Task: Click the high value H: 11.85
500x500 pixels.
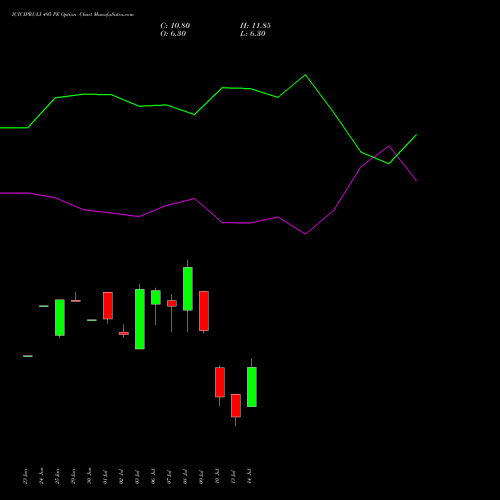Action: [x=255, y=26]
